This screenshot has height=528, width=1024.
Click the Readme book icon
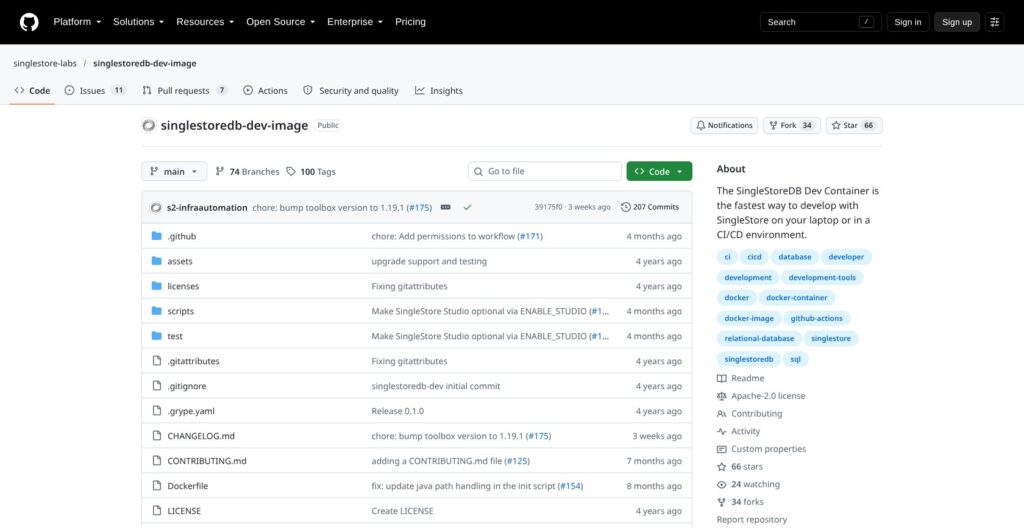coord(722,378)
